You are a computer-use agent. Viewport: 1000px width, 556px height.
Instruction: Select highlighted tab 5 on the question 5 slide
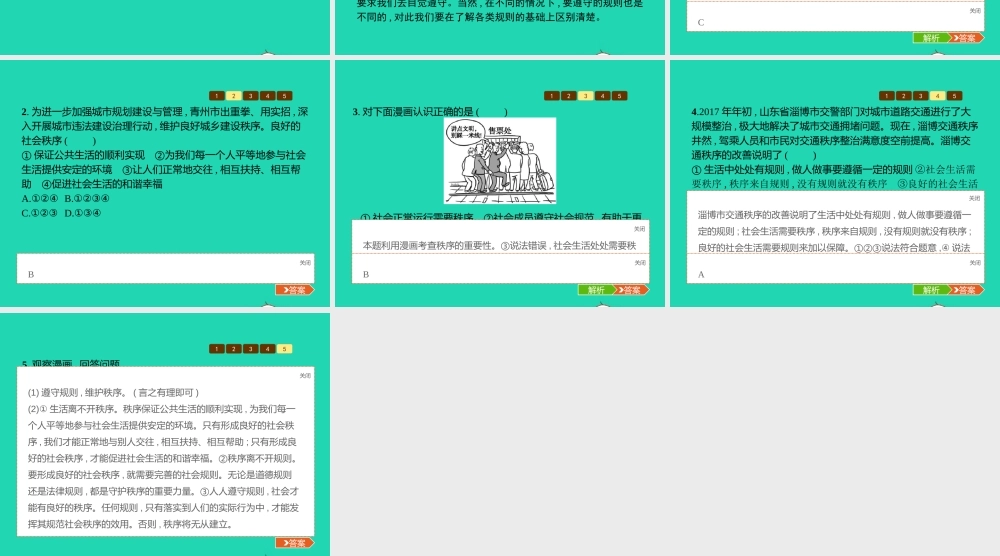[284, 349]
